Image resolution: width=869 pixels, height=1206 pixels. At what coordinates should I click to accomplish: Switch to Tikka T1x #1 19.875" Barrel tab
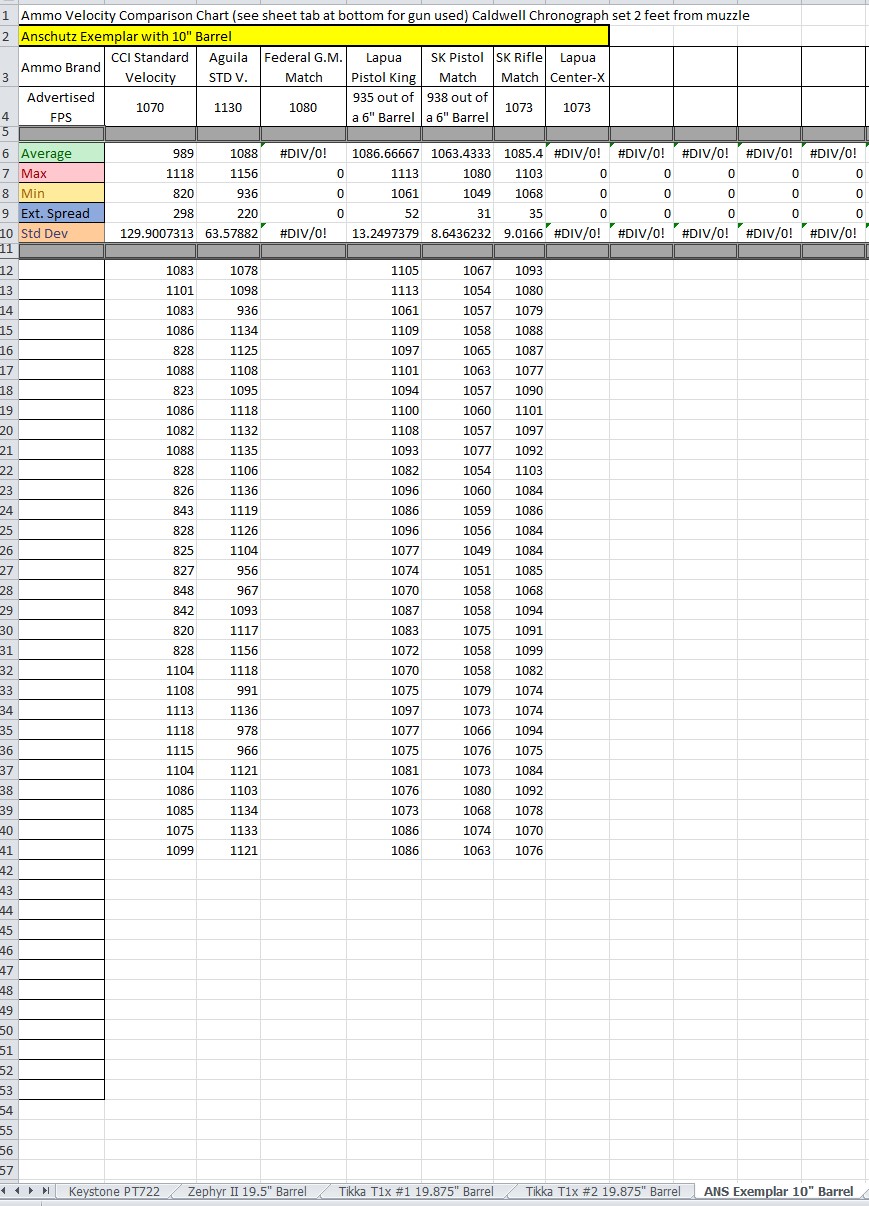click(x=416, y=1191)
